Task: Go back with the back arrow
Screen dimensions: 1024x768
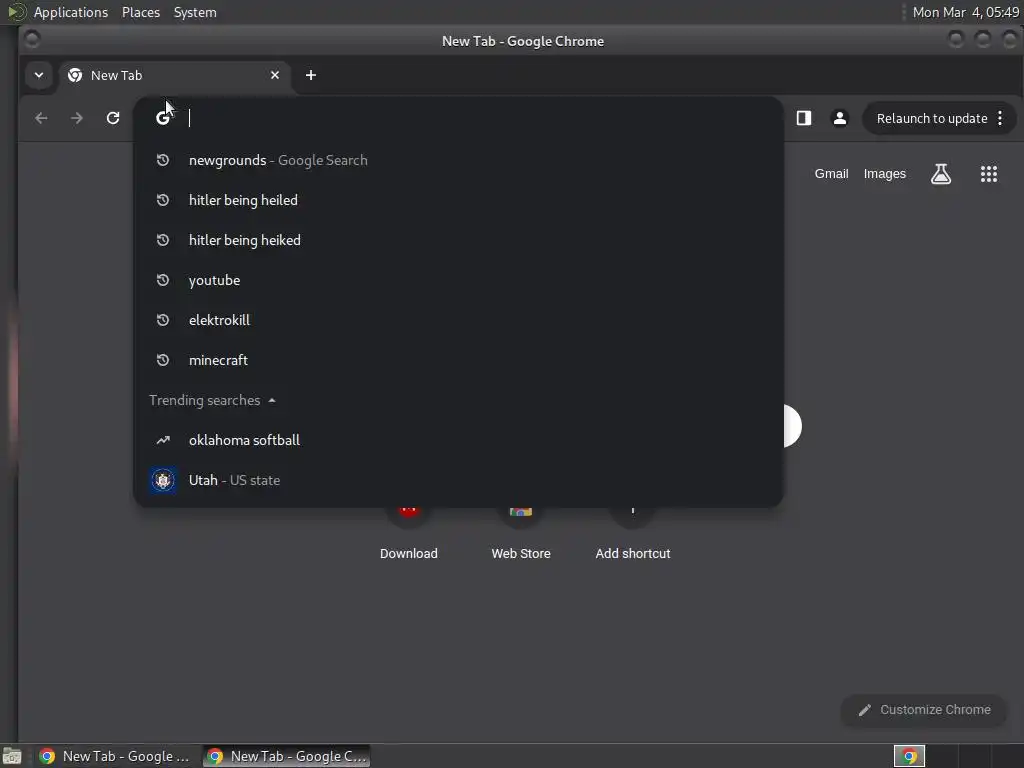Action: coord(41,118)
